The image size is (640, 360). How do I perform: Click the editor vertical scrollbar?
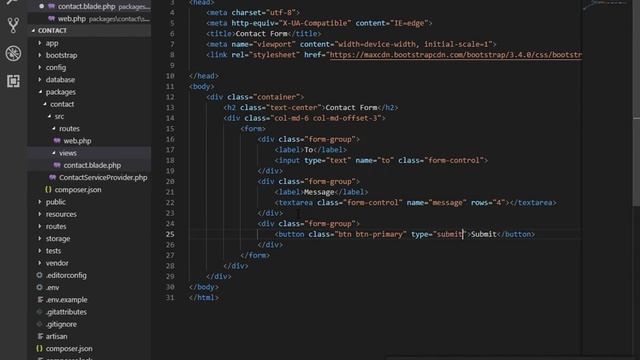(x=636, y=102)
